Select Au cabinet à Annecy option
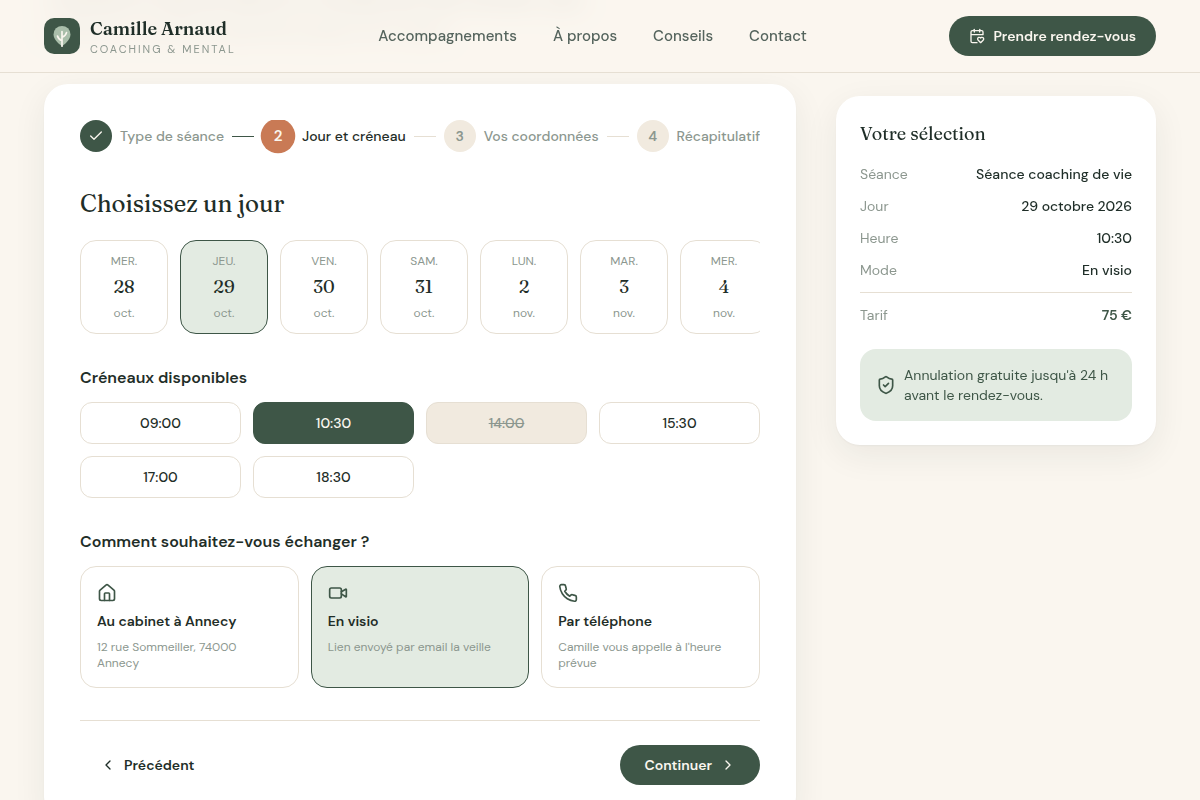 (x=189, y=627)
